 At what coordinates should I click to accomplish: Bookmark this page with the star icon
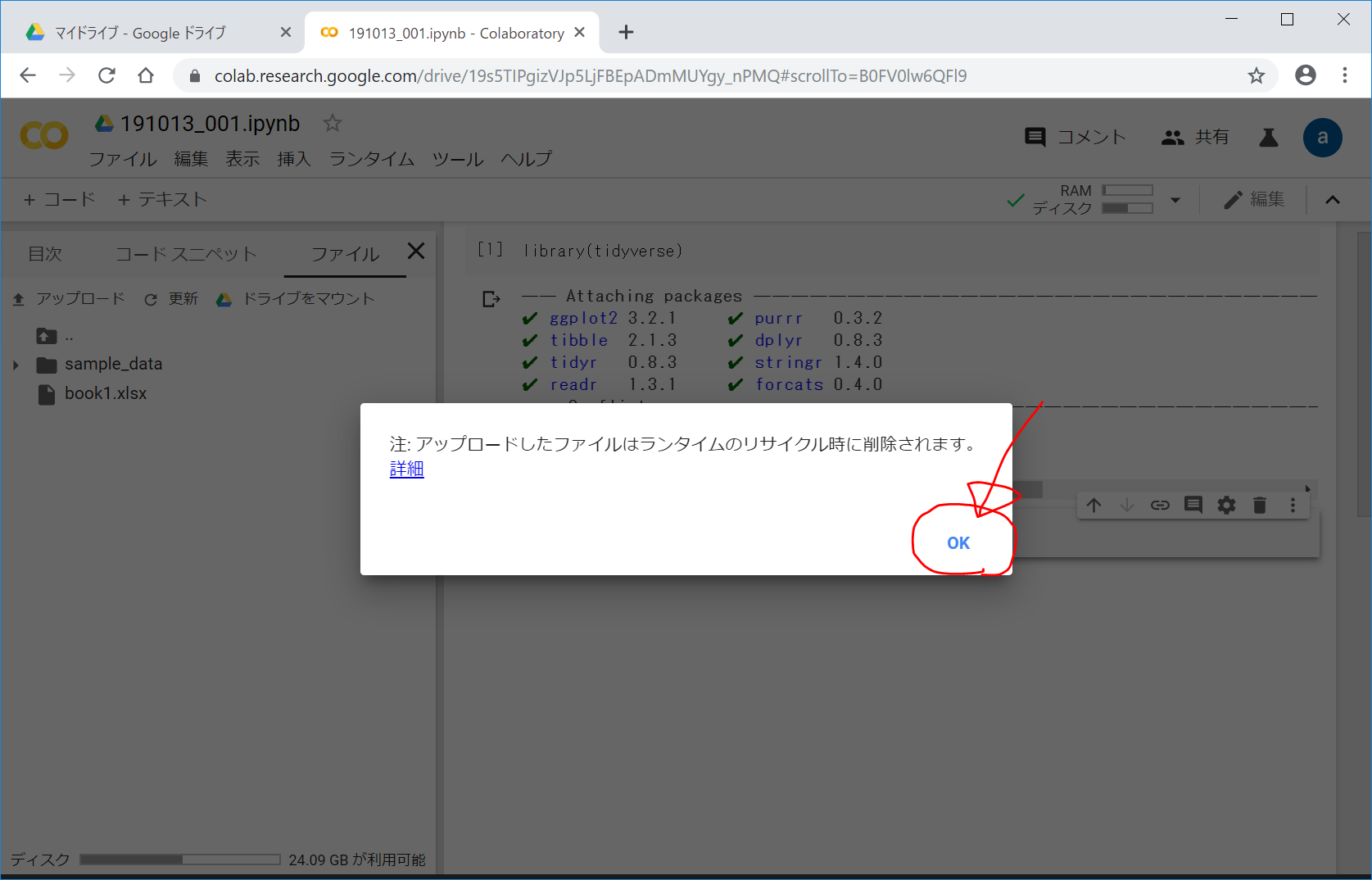(x=1256, y=76)
